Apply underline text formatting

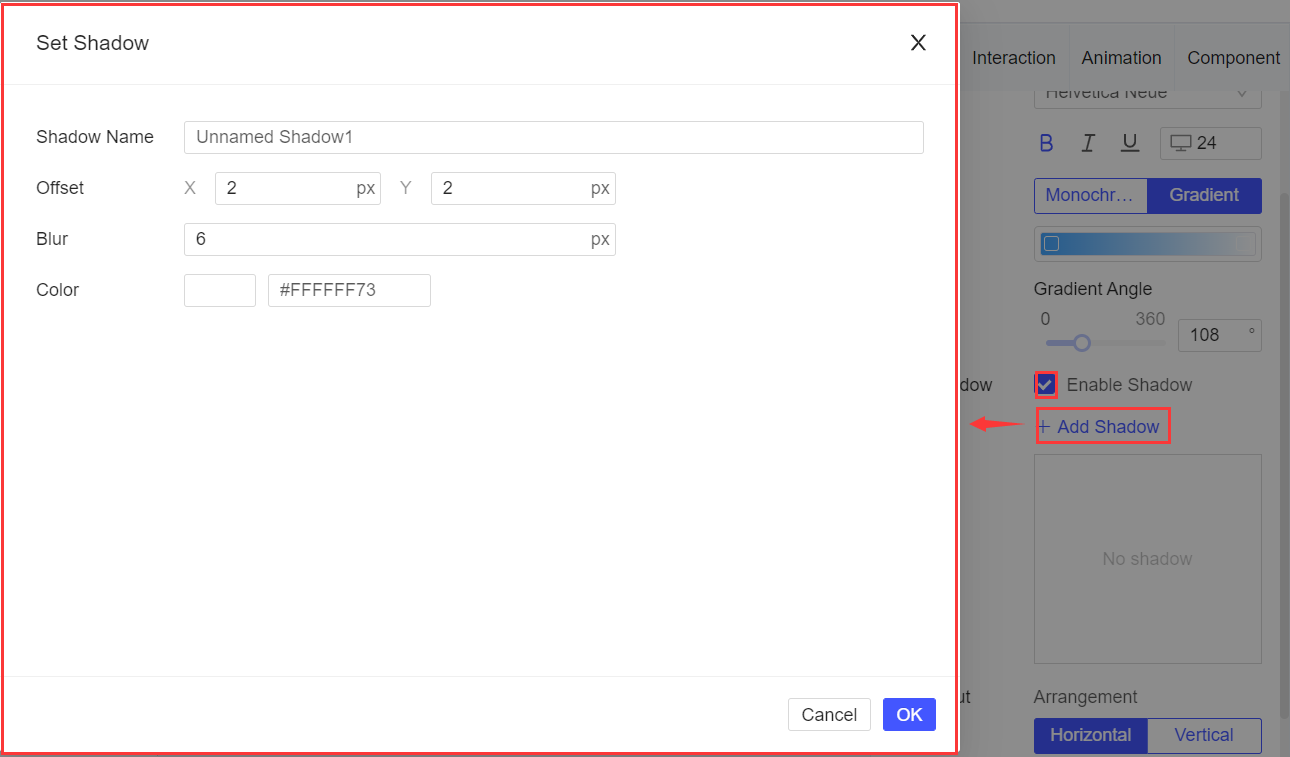1130,143
